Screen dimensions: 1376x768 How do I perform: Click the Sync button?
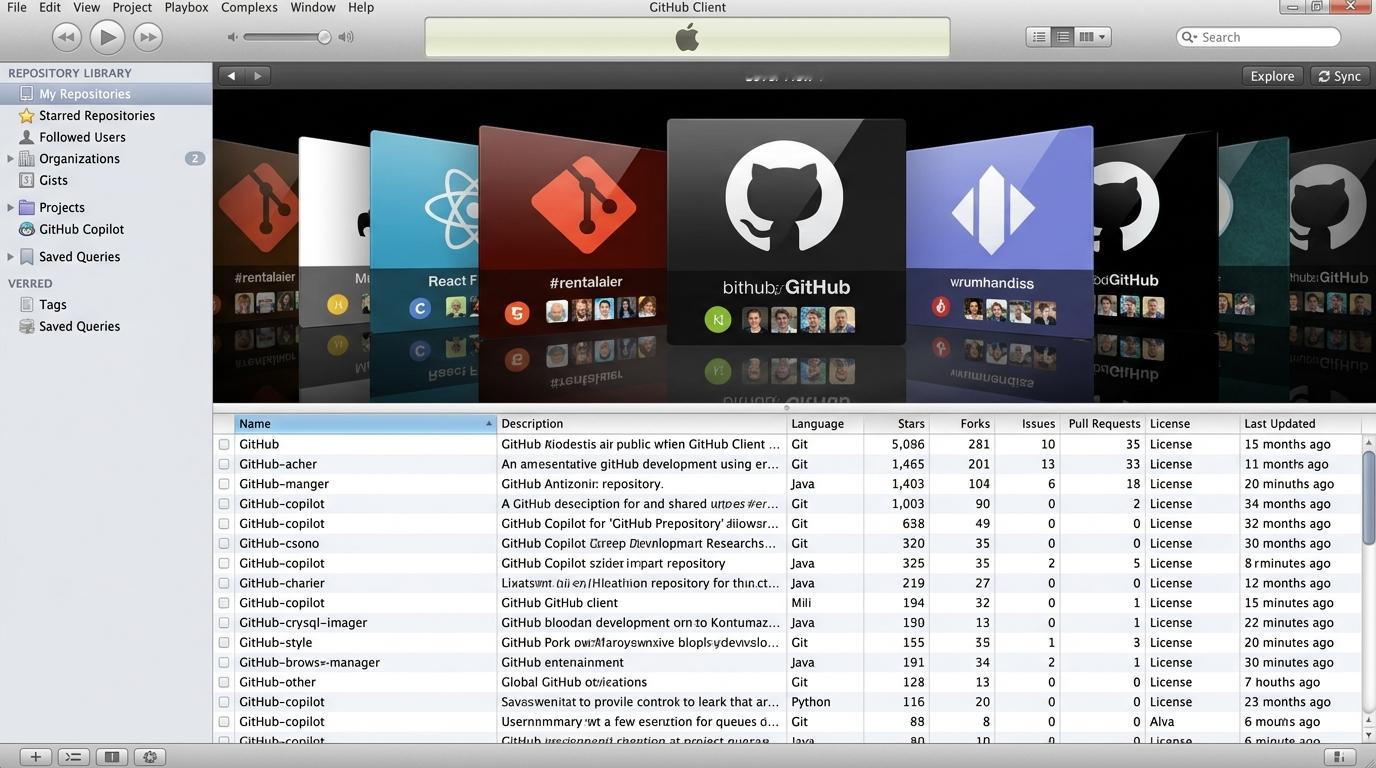(1340, 76)
